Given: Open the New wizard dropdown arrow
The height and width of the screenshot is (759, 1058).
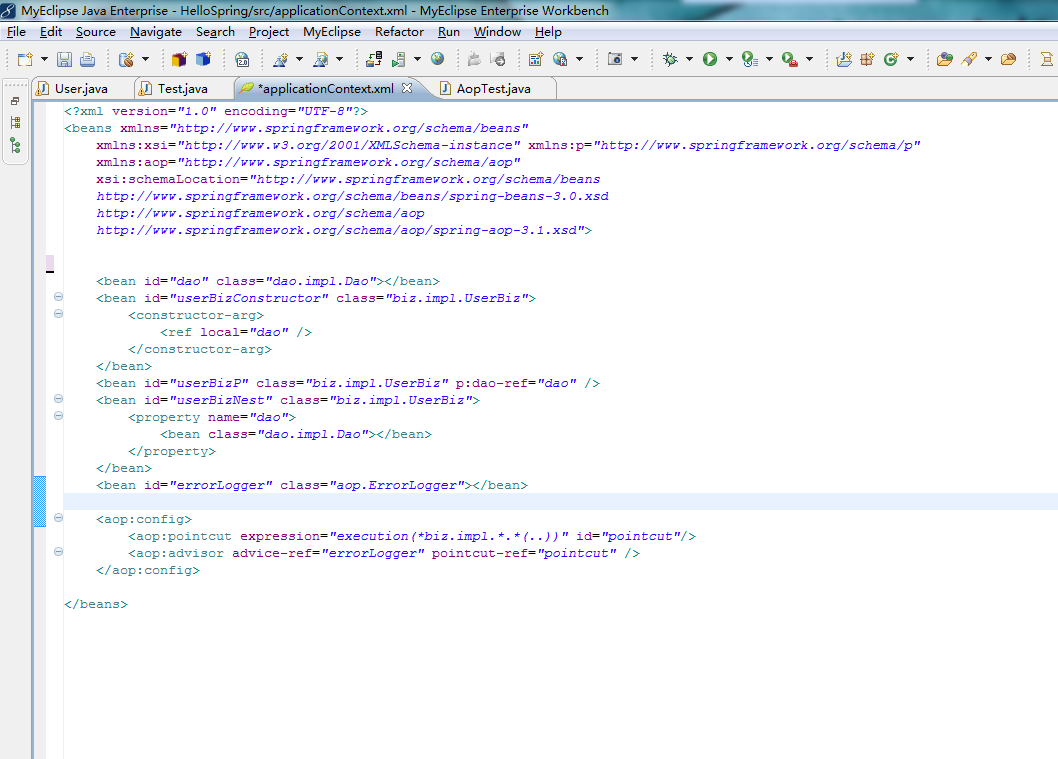Looking at the screenshot, I should coord(44,59).
